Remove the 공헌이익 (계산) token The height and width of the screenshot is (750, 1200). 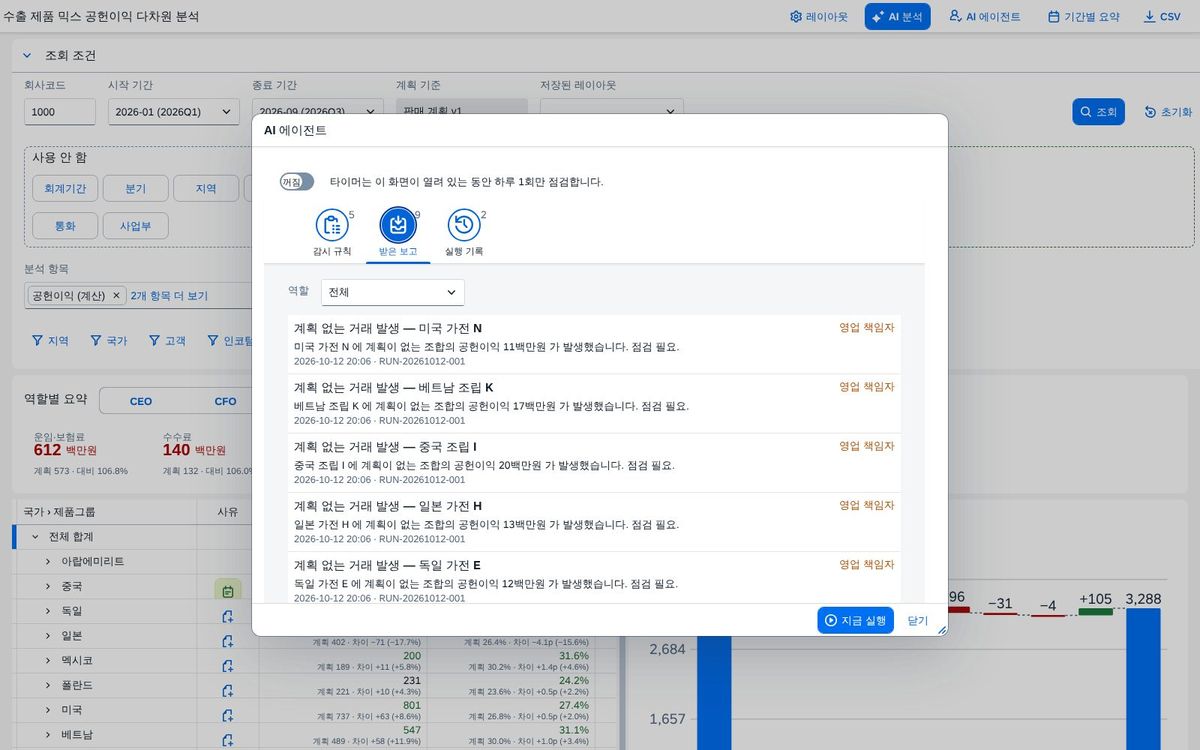click(116, 296)
